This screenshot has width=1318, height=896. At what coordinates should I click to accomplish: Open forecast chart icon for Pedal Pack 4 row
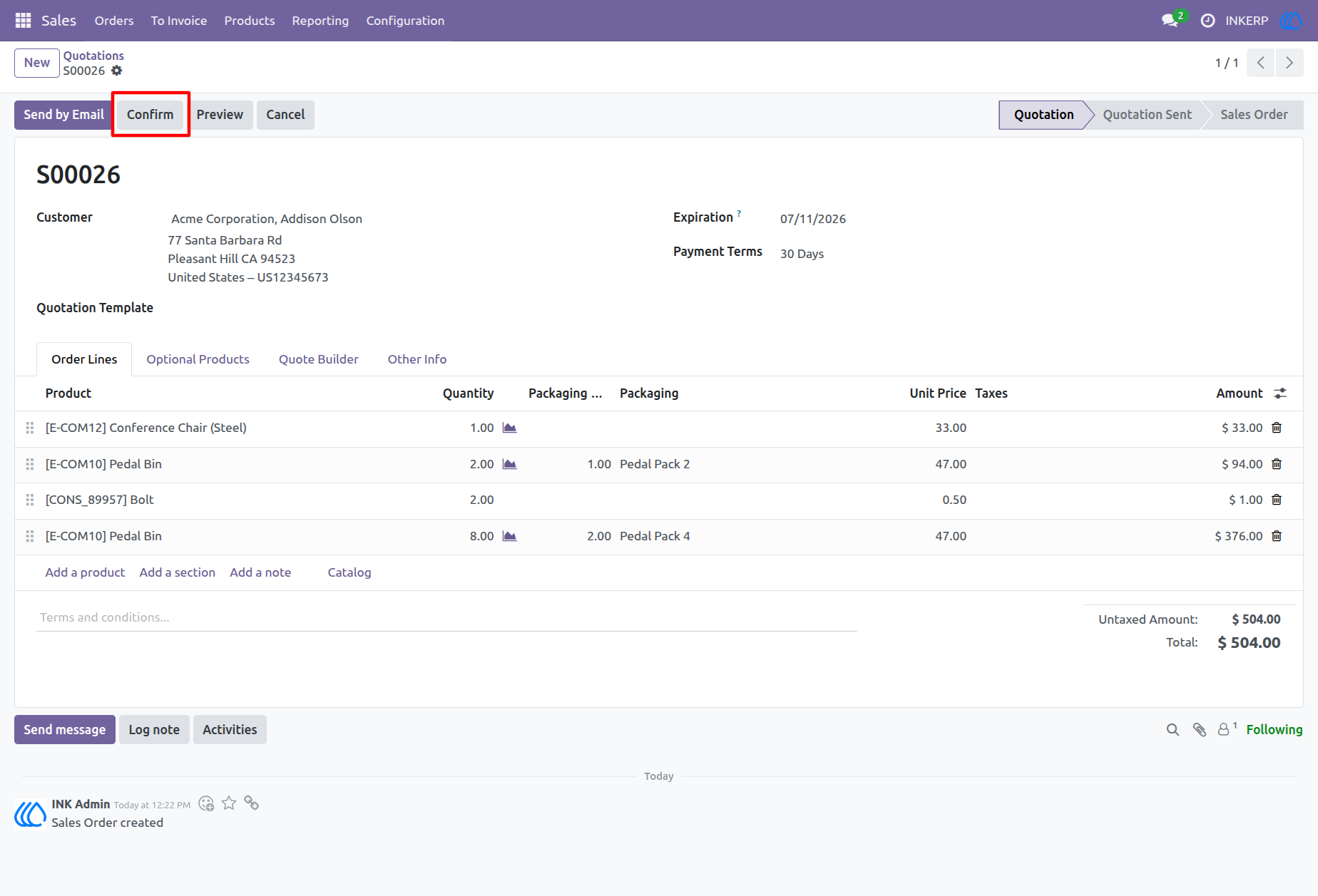coord(509,536)
